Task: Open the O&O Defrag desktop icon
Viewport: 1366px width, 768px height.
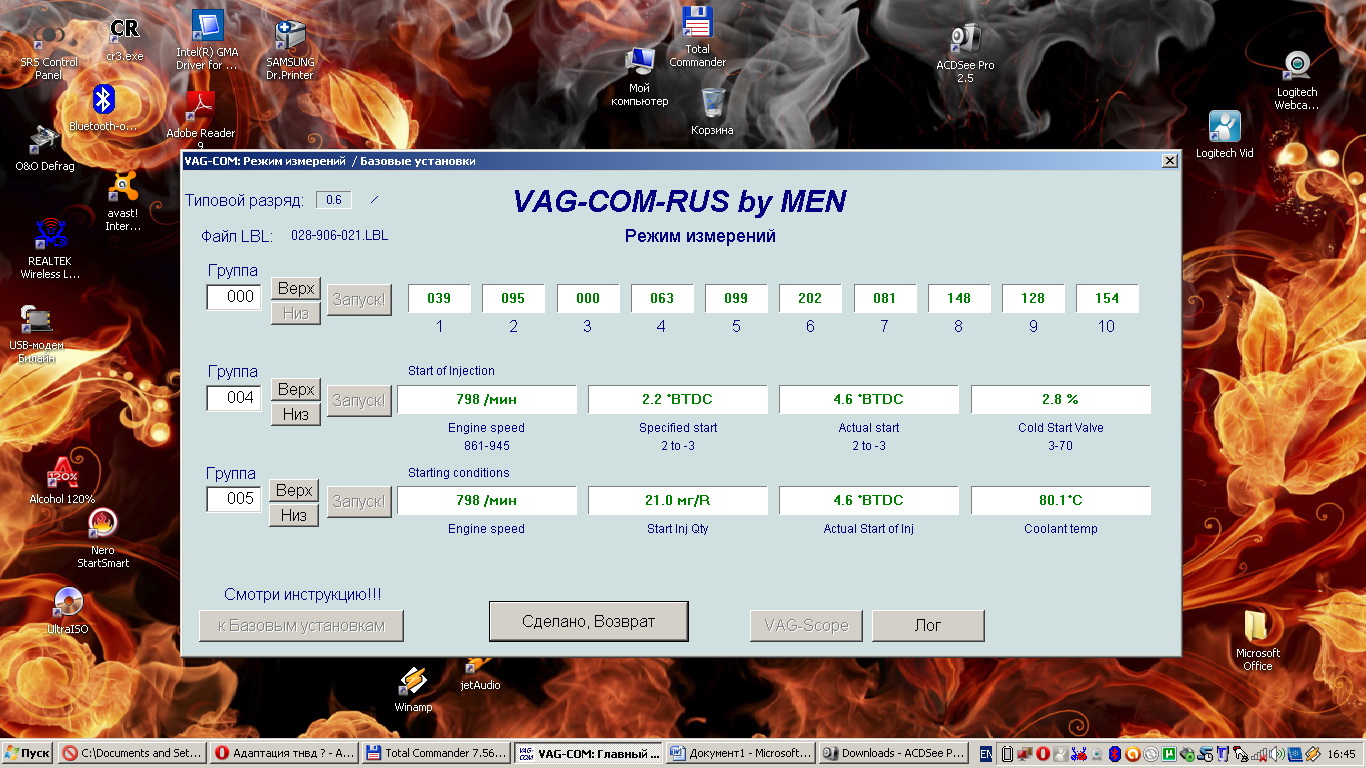Action: [45, 148]
